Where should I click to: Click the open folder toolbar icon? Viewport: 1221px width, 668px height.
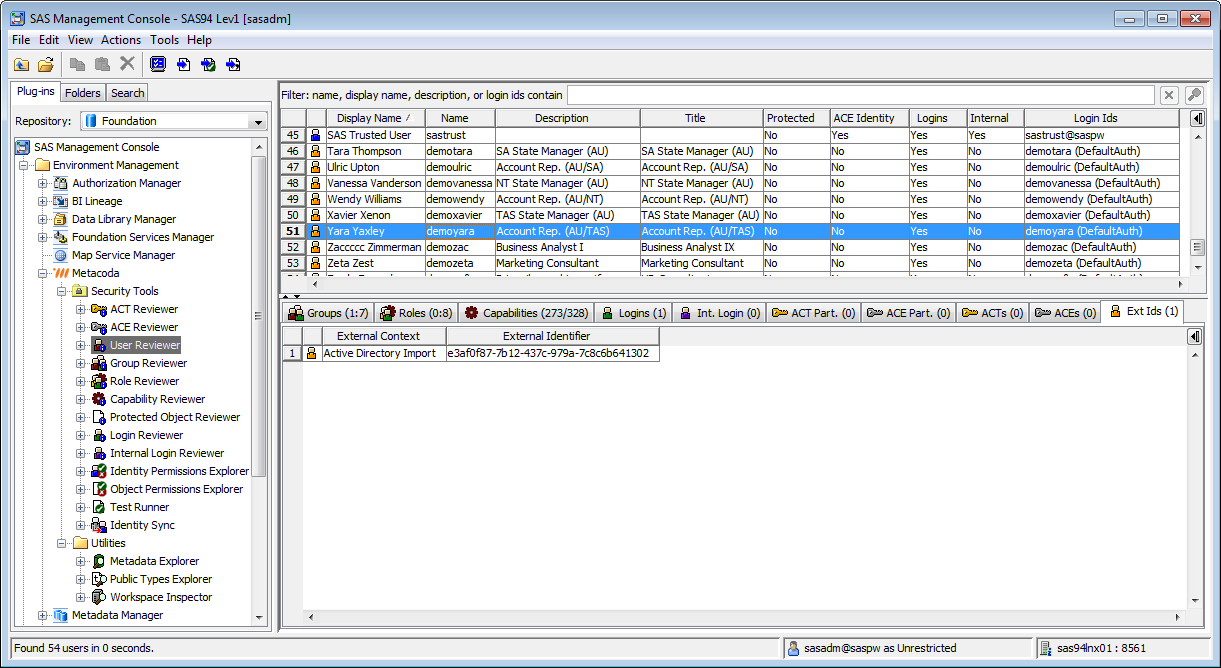(x=46, y=65)
